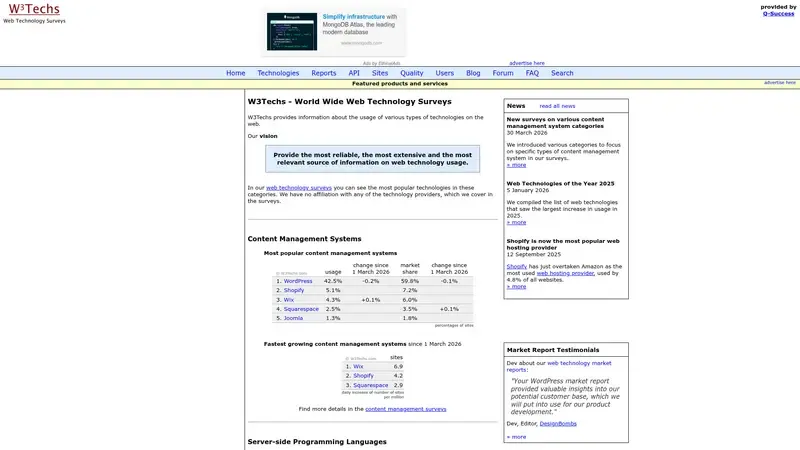
Task: Click read all news link
Action: click(x=557, y=106)
